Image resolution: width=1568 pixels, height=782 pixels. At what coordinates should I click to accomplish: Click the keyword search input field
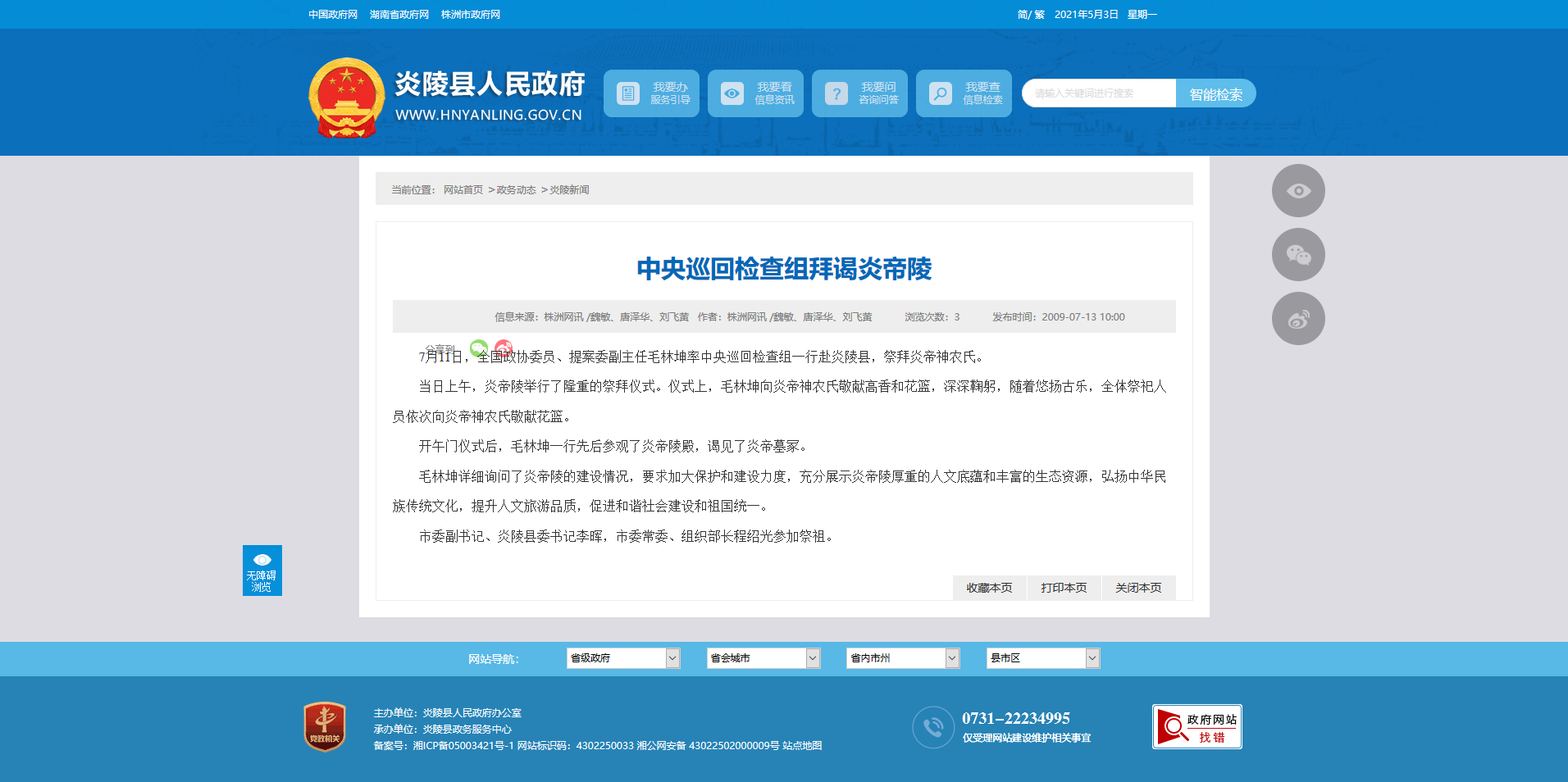click(x=1099, y=93)
